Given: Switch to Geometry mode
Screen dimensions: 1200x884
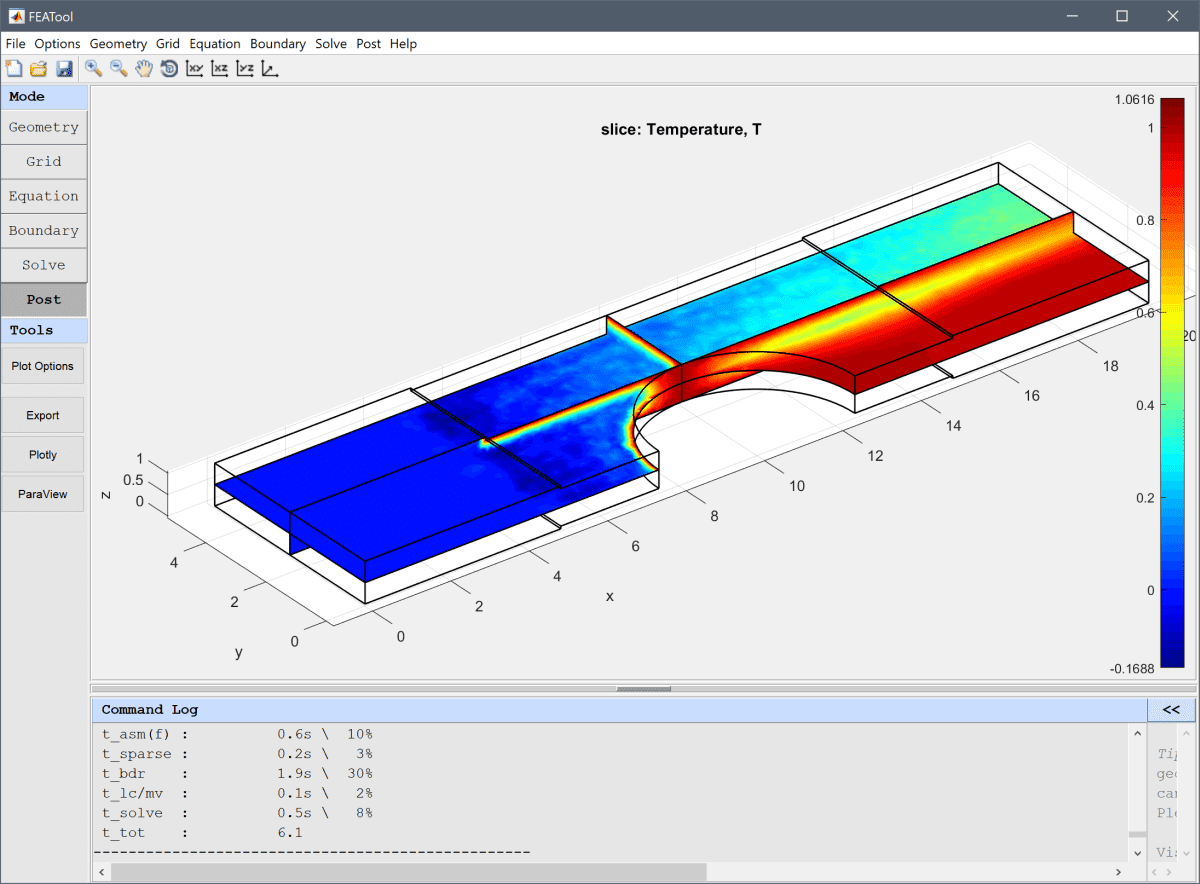Looking at the screenshot, I should (x=44, y=127).
